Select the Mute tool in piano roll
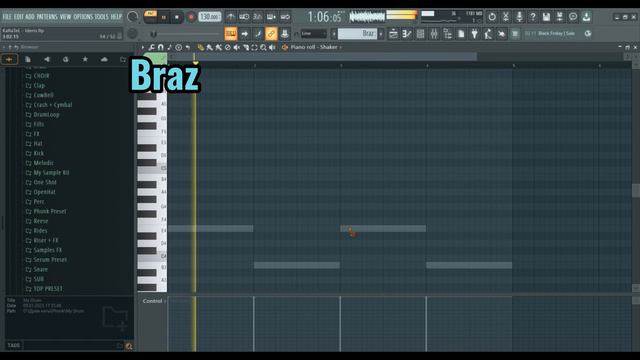The image size is (640, 360). (237, 47)
